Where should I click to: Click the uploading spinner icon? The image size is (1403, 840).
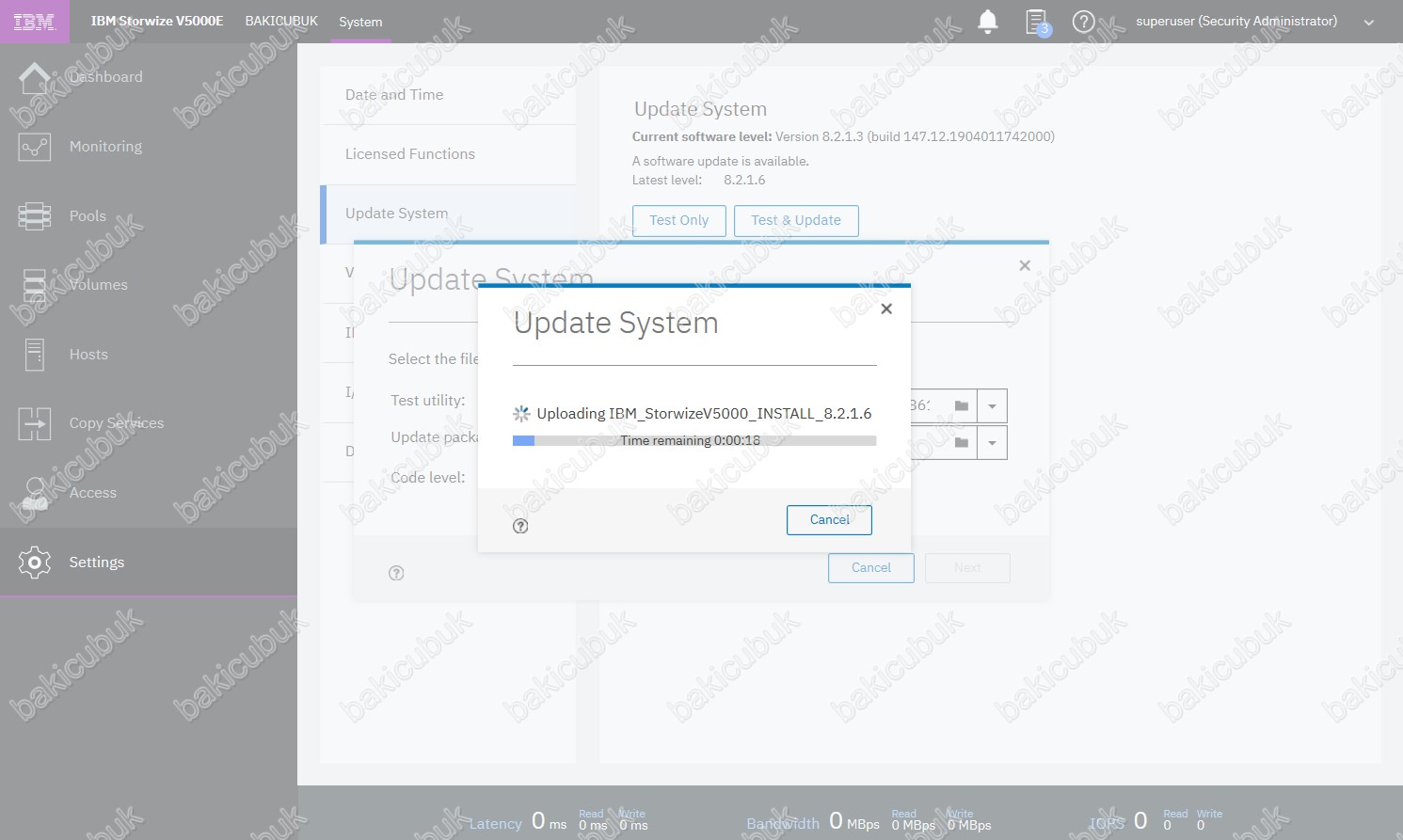(521, 413)
